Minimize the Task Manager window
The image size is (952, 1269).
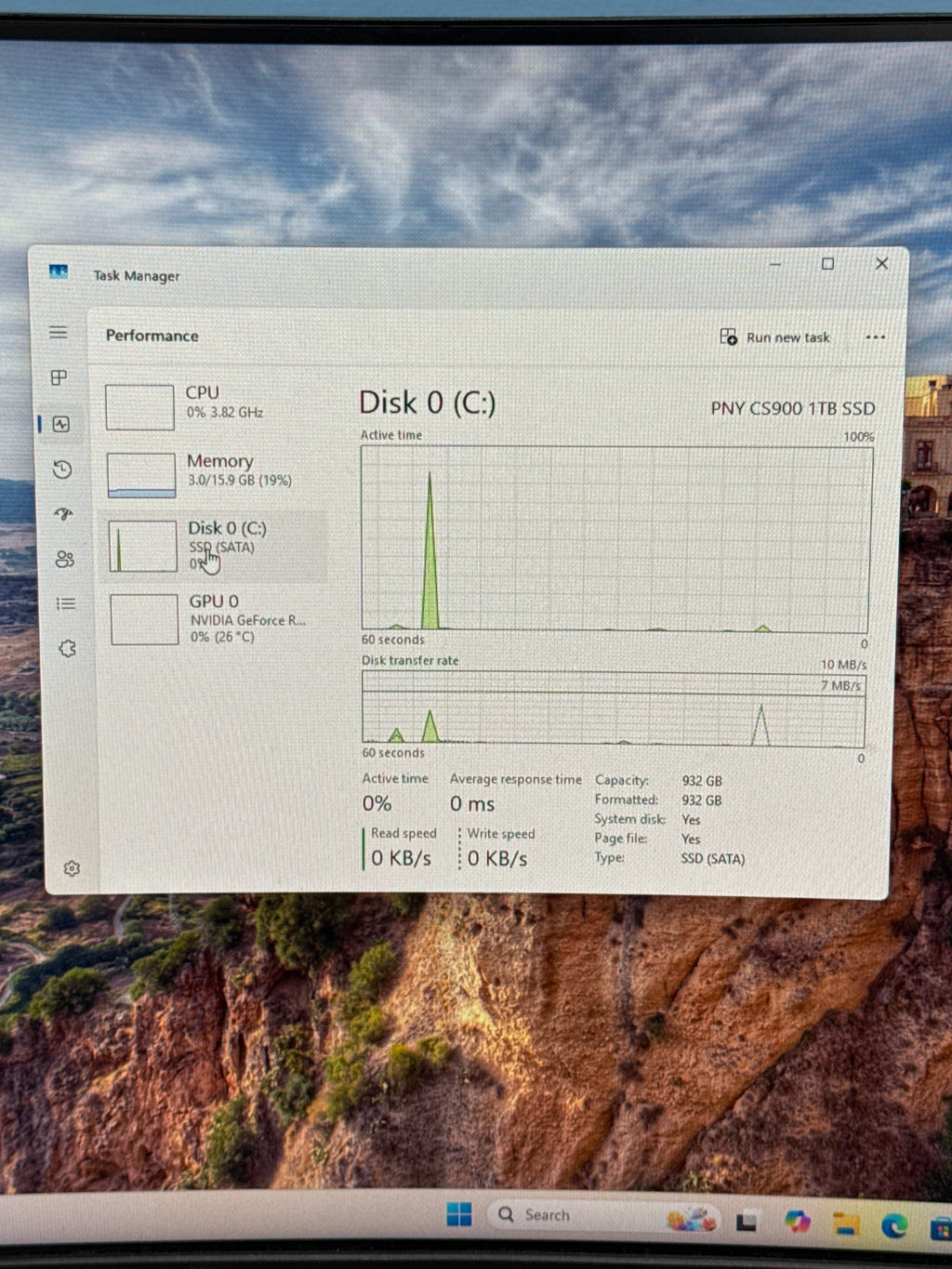click(775, 264)
